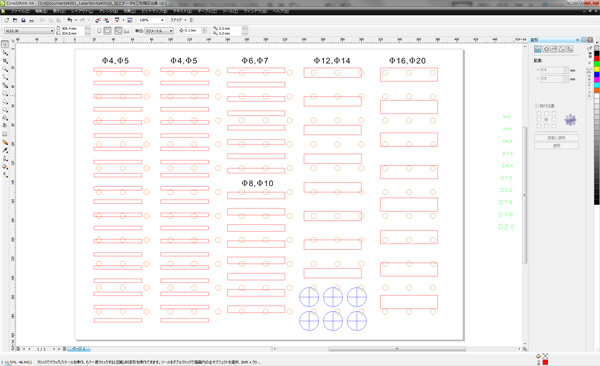Screen dimensions: 600x366
Task: Toggle the 相対位置 relative position checkbox
Action: [x=536, y=106]
